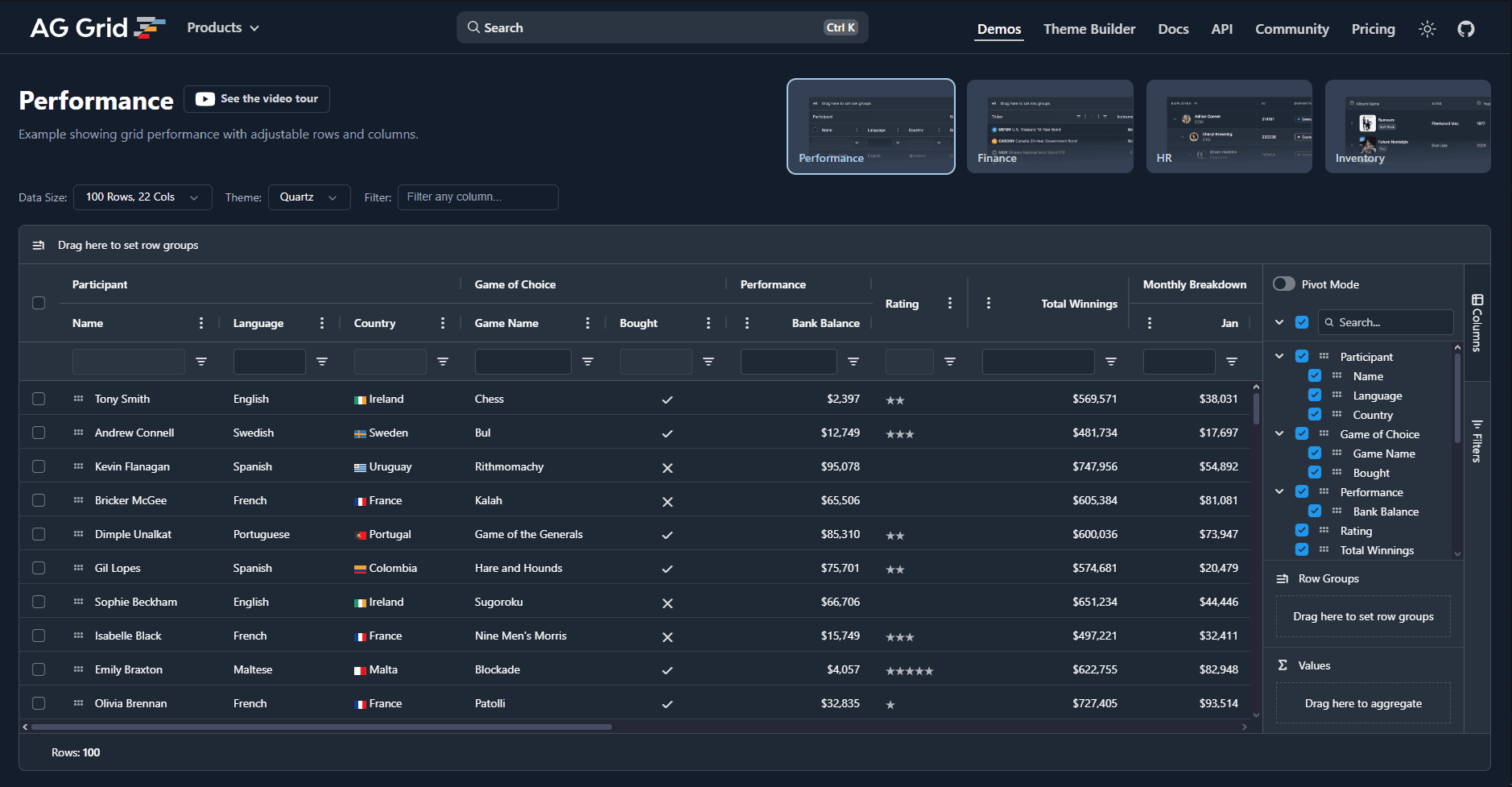1512x787 pixels.
Task: Collapse the Performance group in columns panel
Action: [x=1279, y=491]
